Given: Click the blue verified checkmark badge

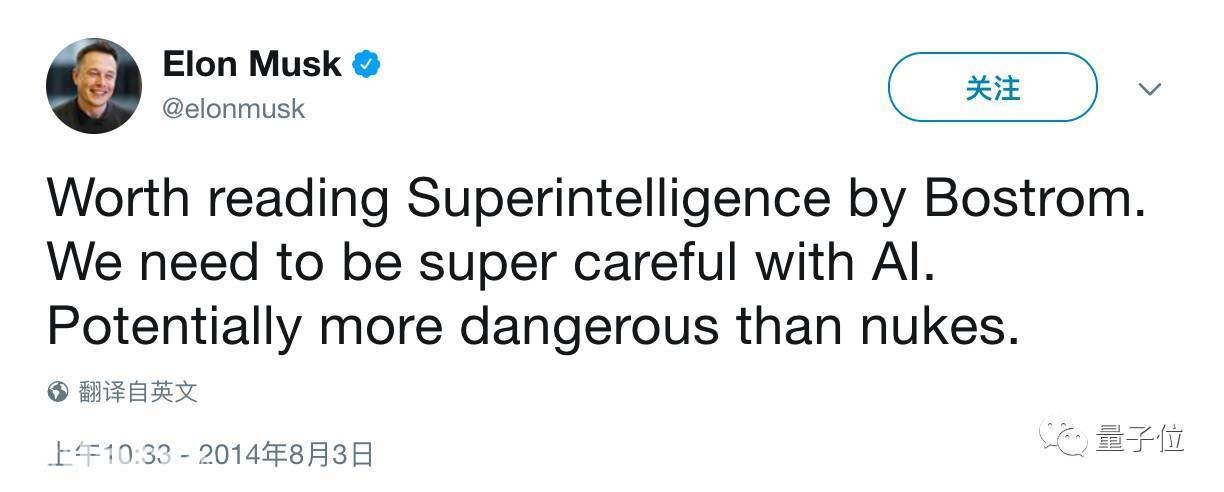Looking at the screenshot, I should pos(366,66).
